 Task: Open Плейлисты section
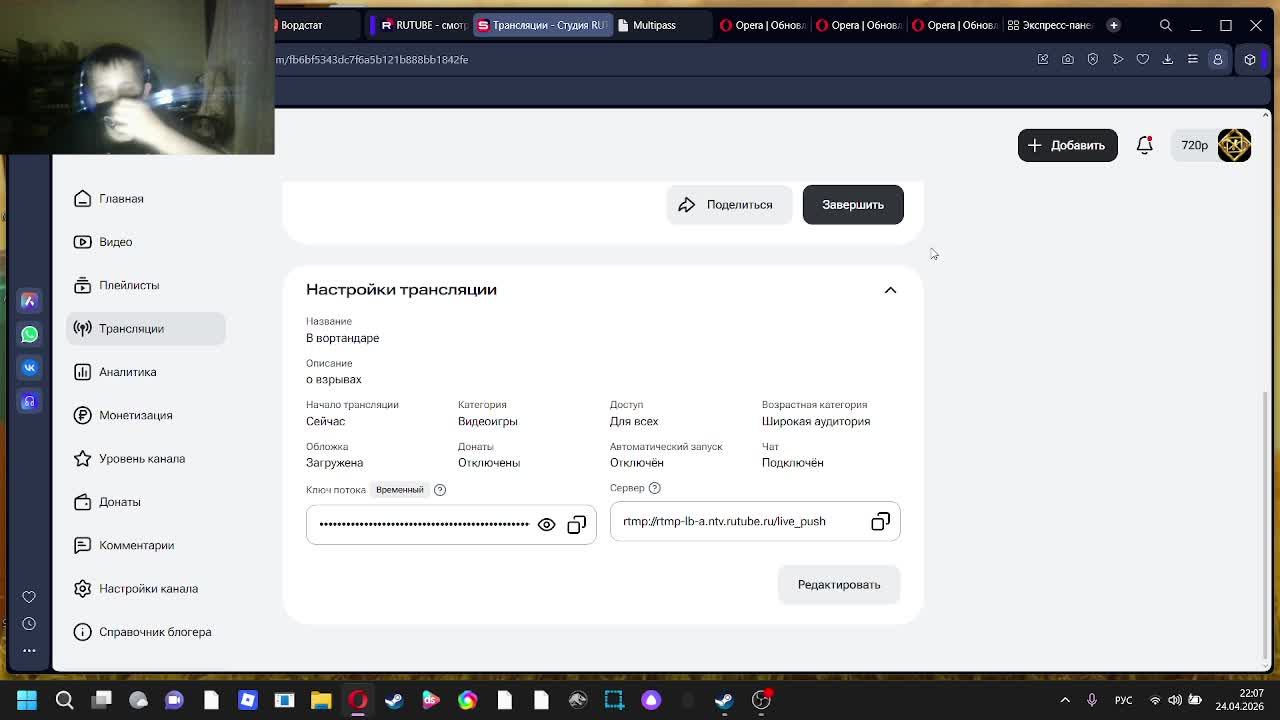pos(146,285)
